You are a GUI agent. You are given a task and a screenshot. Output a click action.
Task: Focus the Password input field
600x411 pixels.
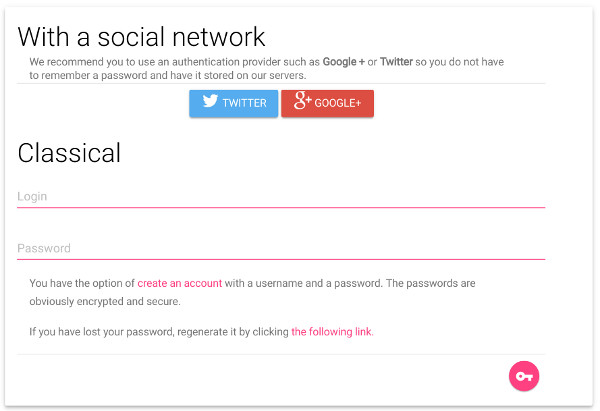pos(281,249)
